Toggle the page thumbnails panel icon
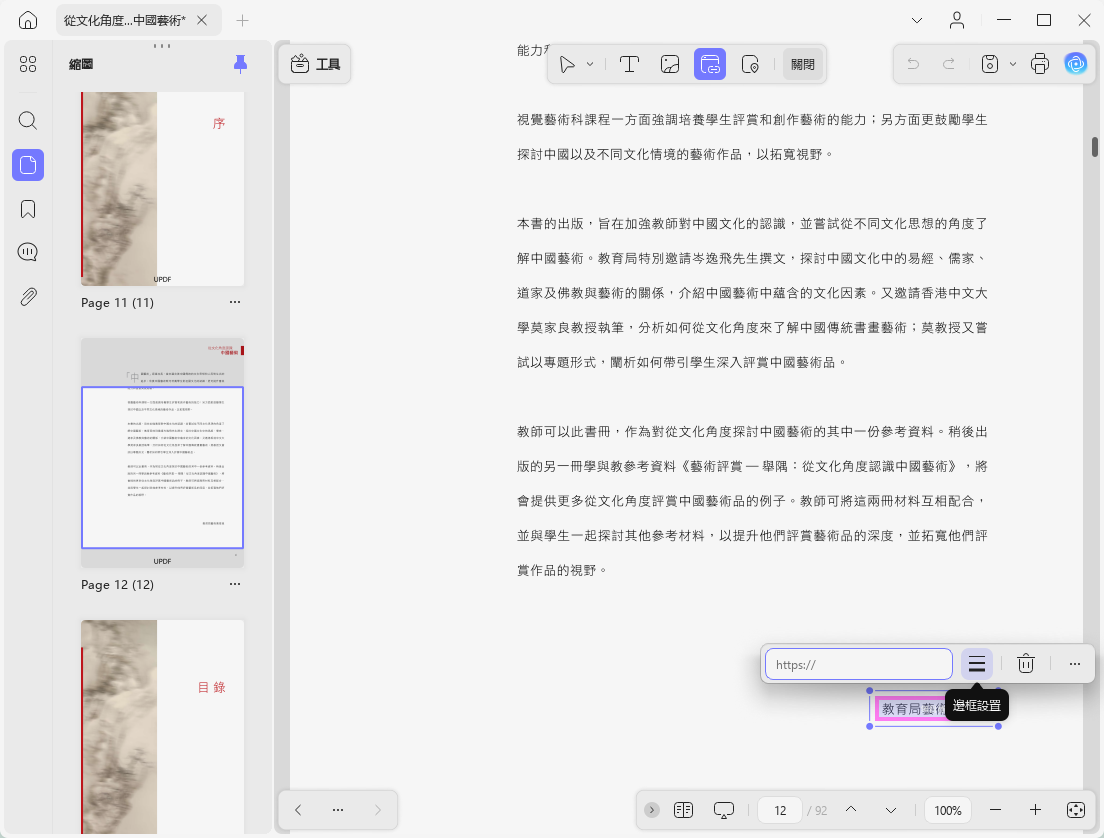The width and height of the screenshot is (1104, 838). click(x=27, y=165)
